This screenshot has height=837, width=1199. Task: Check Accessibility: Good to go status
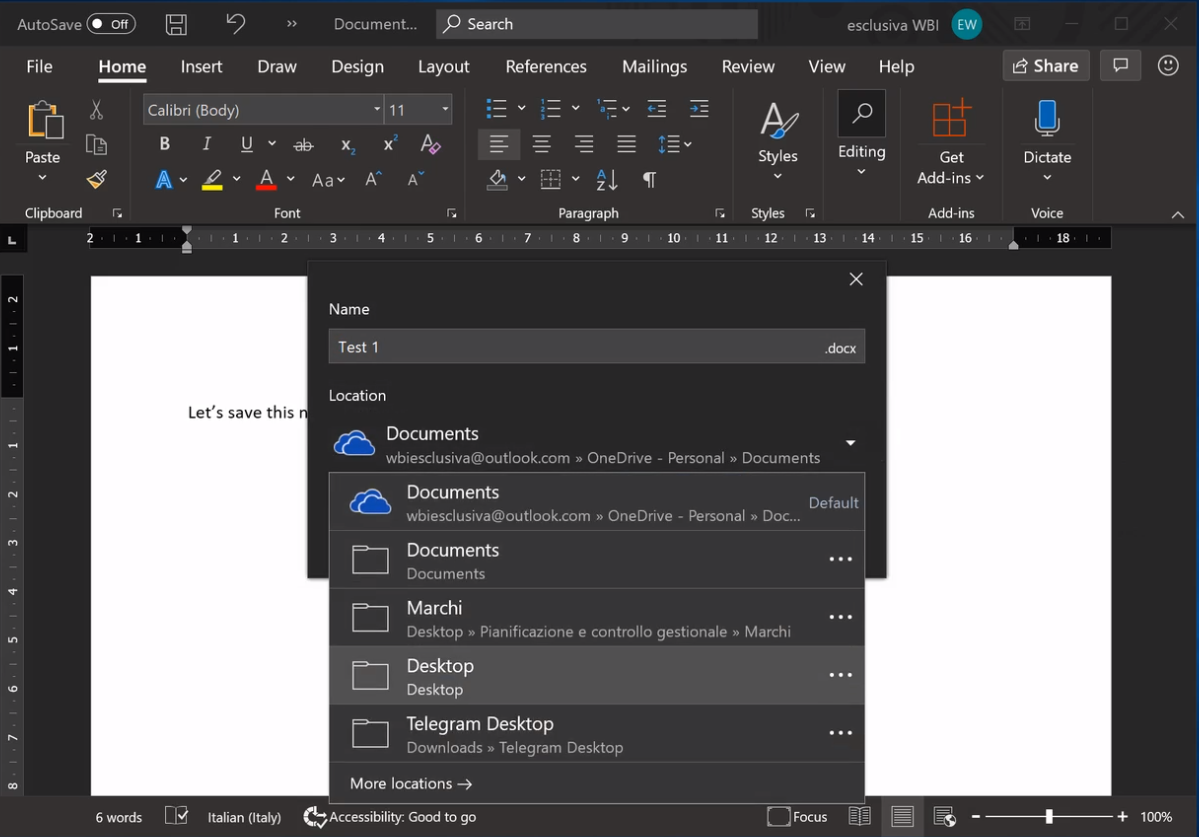pos(390,817)
